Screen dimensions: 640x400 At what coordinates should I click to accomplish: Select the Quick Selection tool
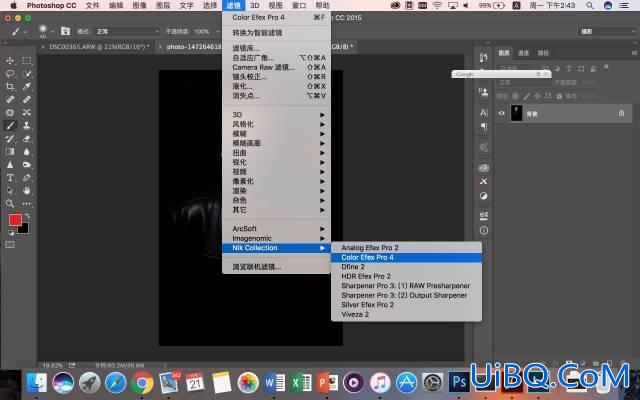tap(27, 73)
